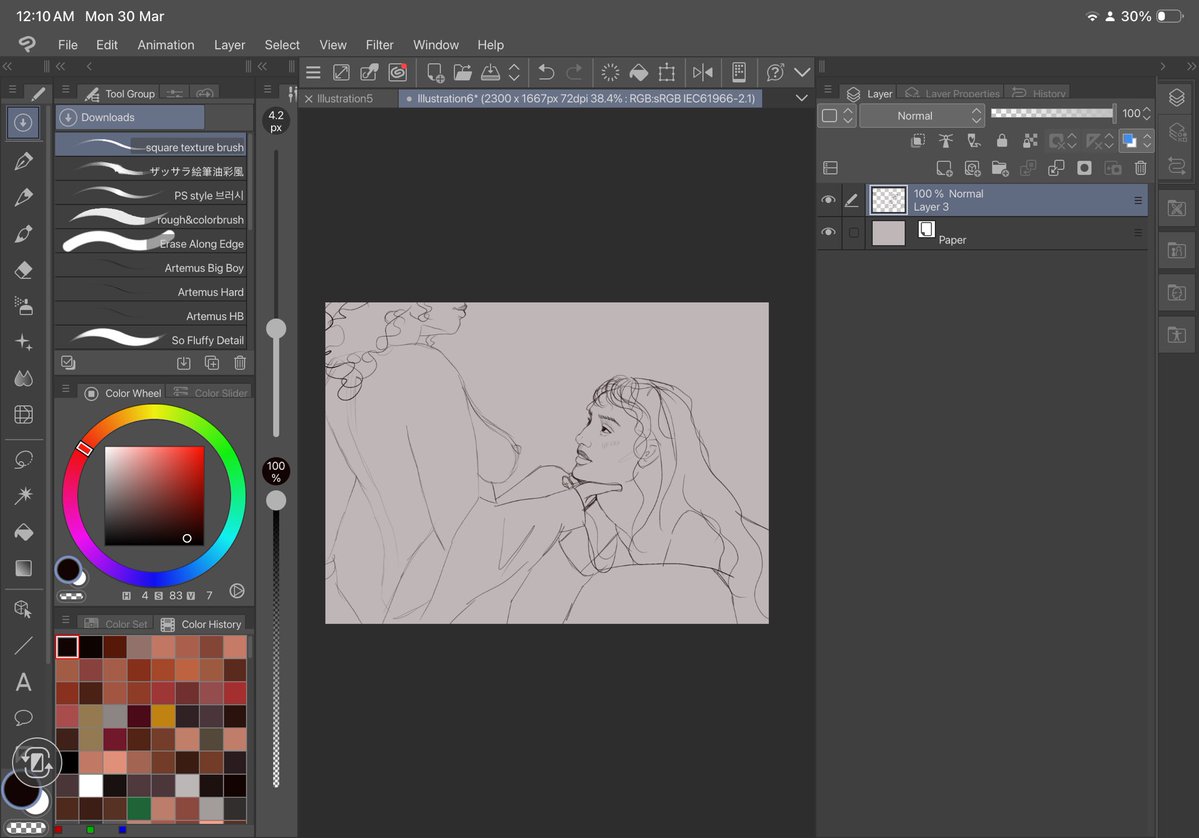Select the Blend tool droplet icon

click(x=24, y=378)
